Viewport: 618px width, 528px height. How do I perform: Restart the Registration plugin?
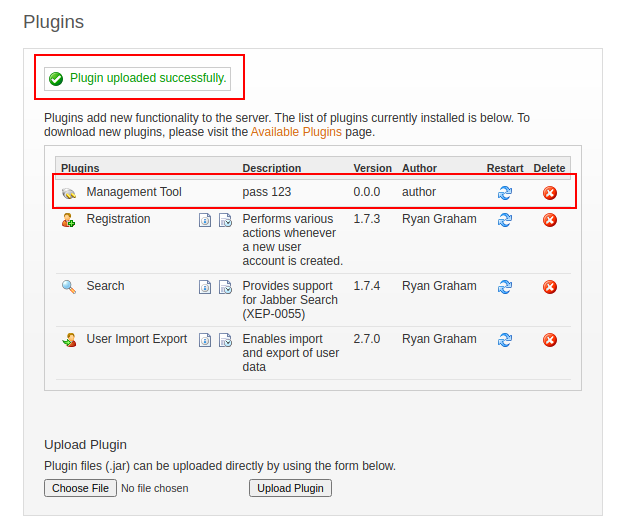505,220
